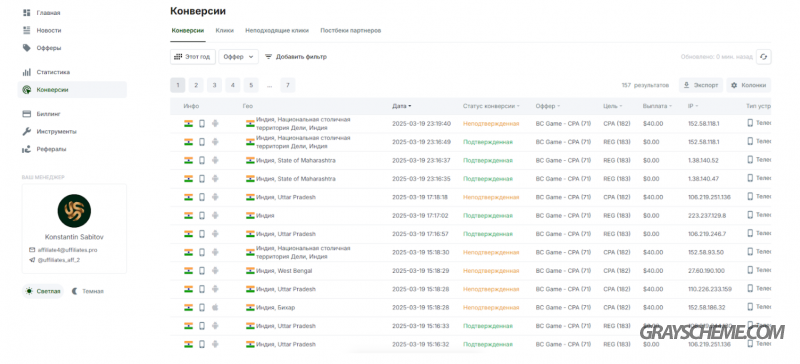Image resolution: width=800 pixels, height=364 pixels.
Task: Select pagination page 1
Action: pyautogui.click(x=178, y=85)
